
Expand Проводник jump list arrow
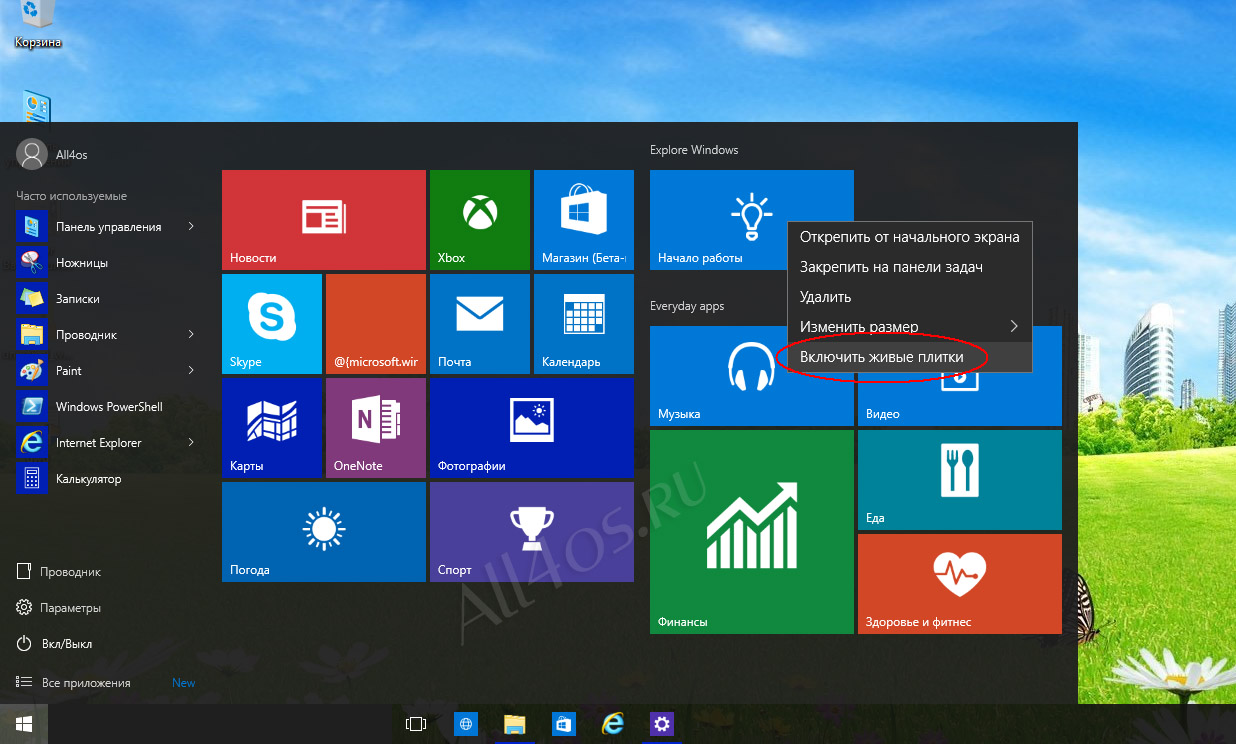click(x=190, y=335)
